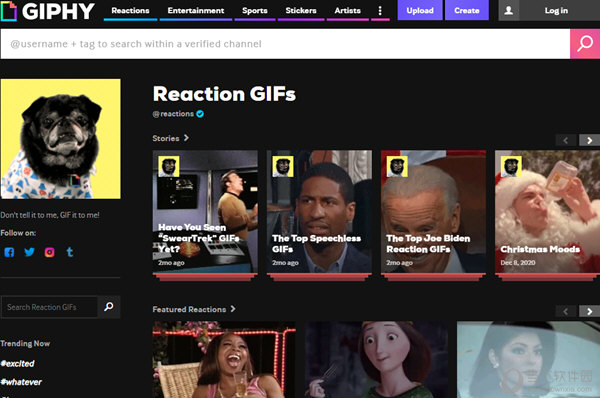Open the three-dot more menu
Screen dimensions: 600x398
coord(380,11)
